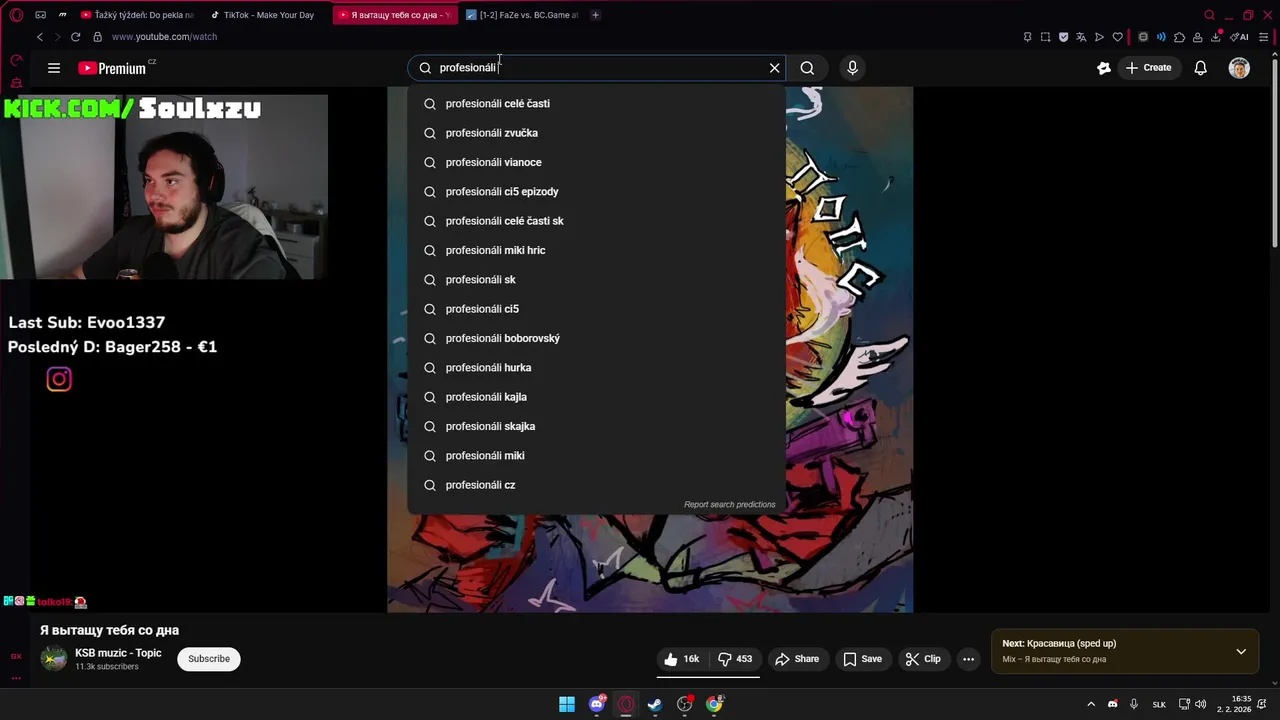Image resolution: width=1280 pixels, height=720 pixels.
Task: Click the Instagram icon in stream overlay
Action: pos(59,379)
